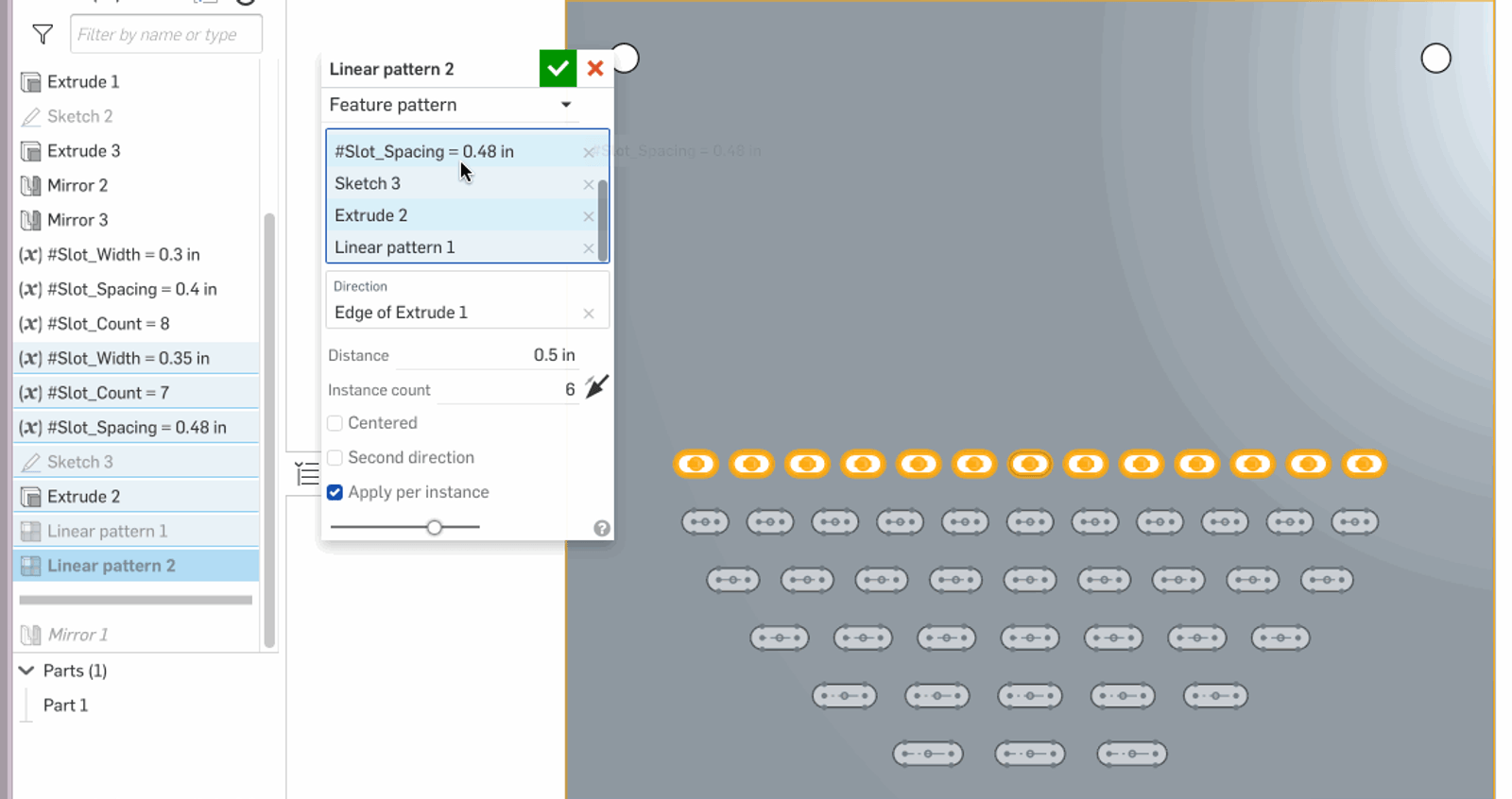The image size is (1512, 799).
Task: Click the preview slider handle
Action: (434, 527)
